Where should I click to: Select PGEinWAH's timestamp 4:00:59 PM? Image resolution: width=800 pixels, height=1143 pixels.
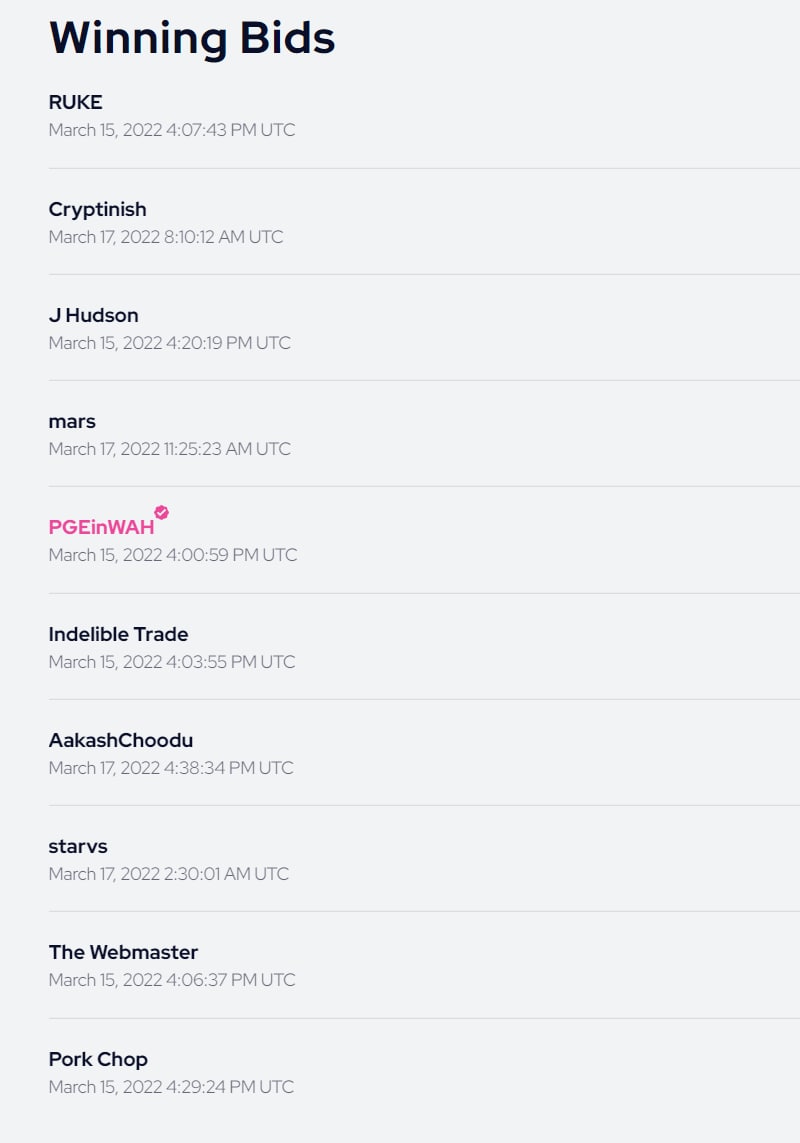pyautogui.click(x=173, y=555)
